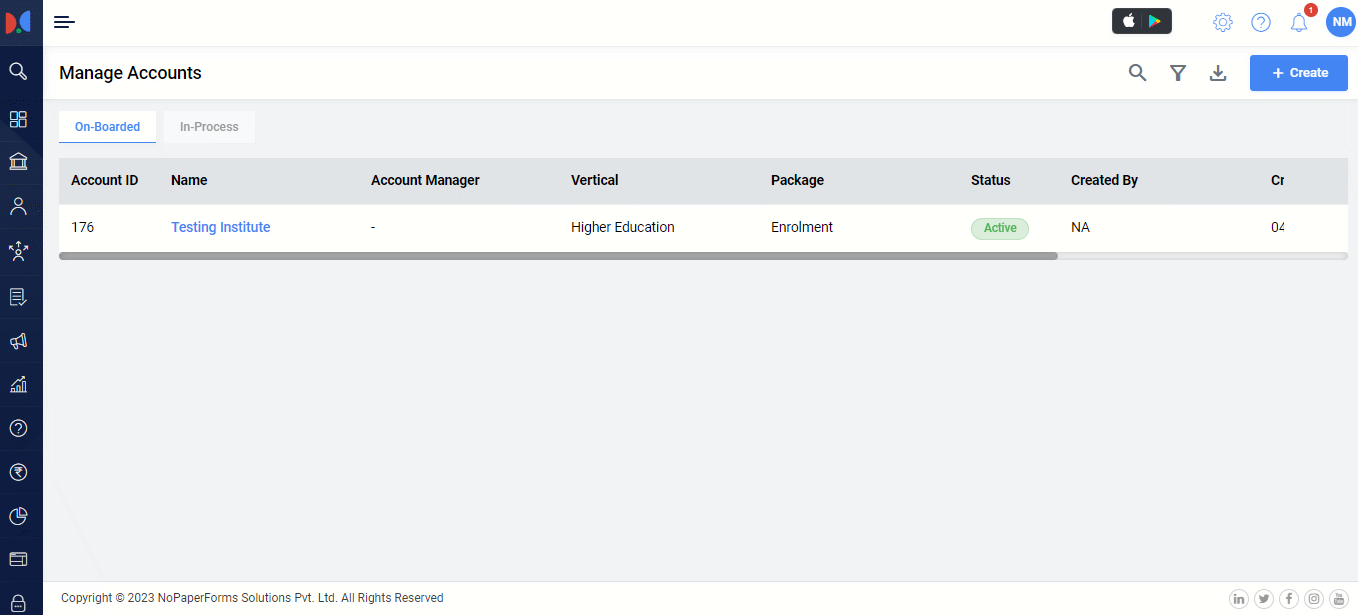This screenshot has width=1358, height=615.
Task: Click the Google Play store icon
Action: (1155, 21)
